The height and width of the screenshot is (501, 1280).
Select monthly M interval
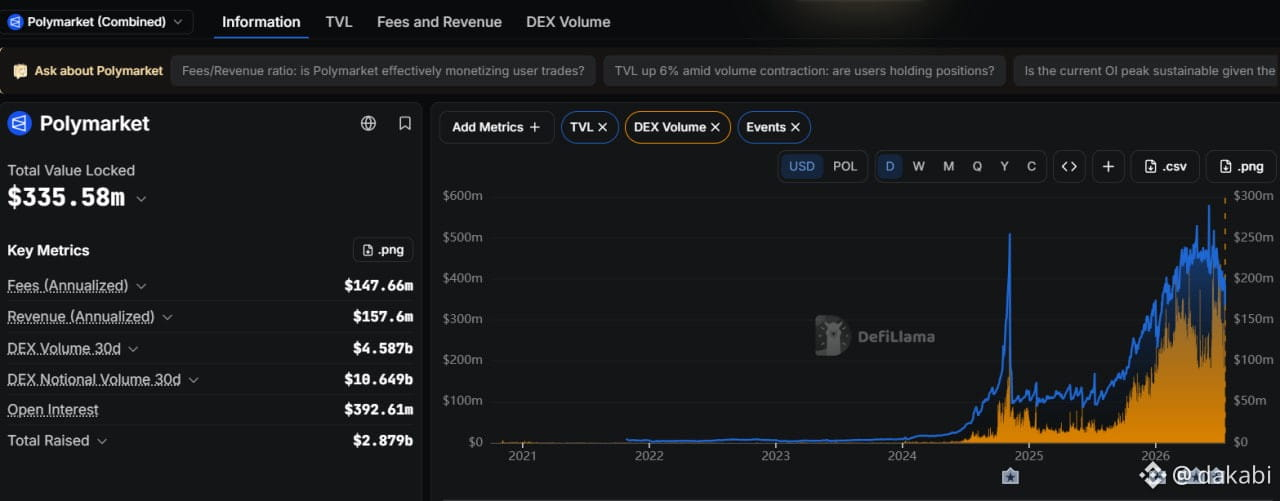coord(948,166)
